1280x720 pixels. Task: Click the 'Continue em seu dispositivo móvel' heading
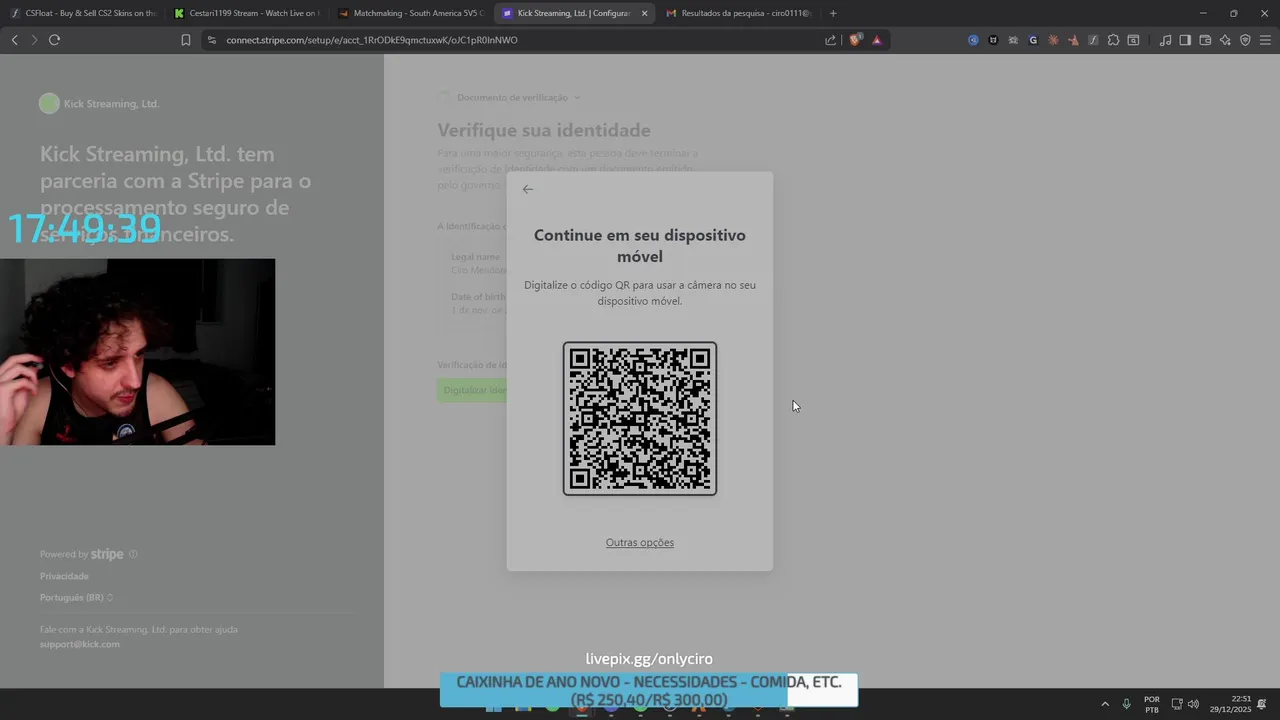(640, 246)
